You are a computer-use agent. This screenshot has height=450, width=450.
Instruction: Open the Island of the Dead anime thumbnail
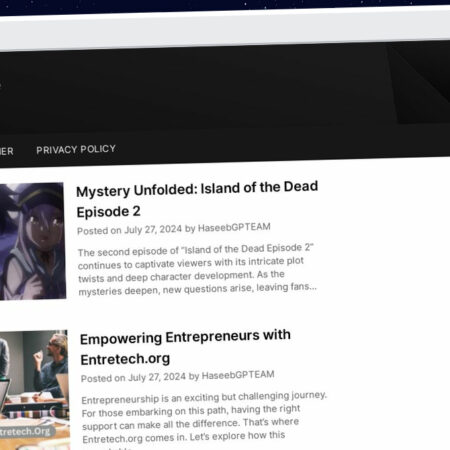coord(32,241)
